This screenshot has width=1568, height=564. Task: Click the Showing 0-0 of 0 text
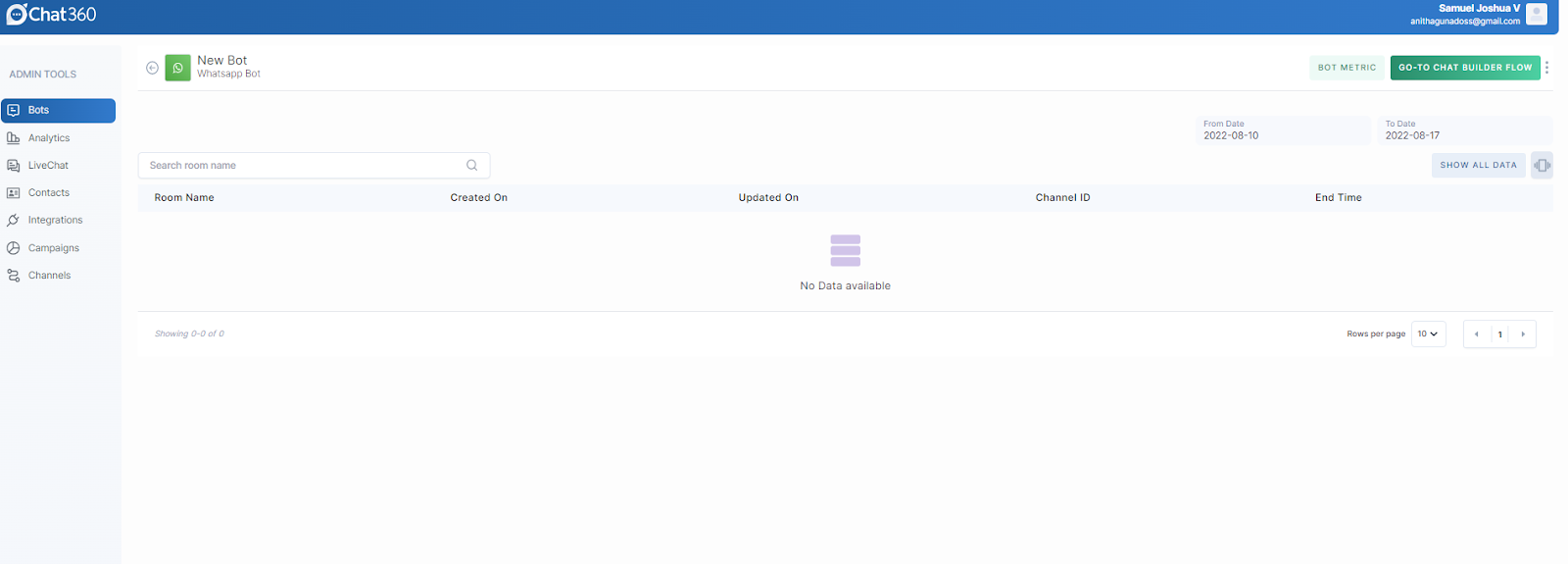click(189, 334)
